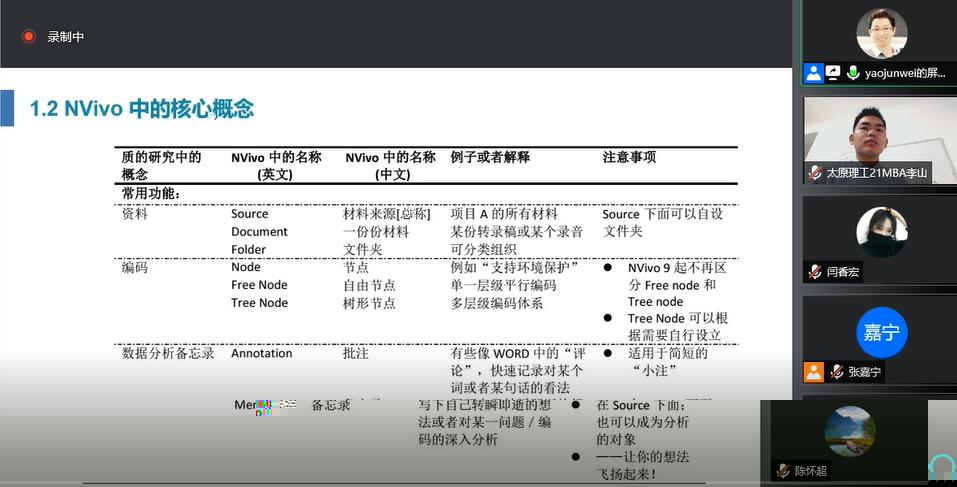This screenshot has width=957, height=487.
Task: Click the 闫香宏 name label
Action: [843, 272]
